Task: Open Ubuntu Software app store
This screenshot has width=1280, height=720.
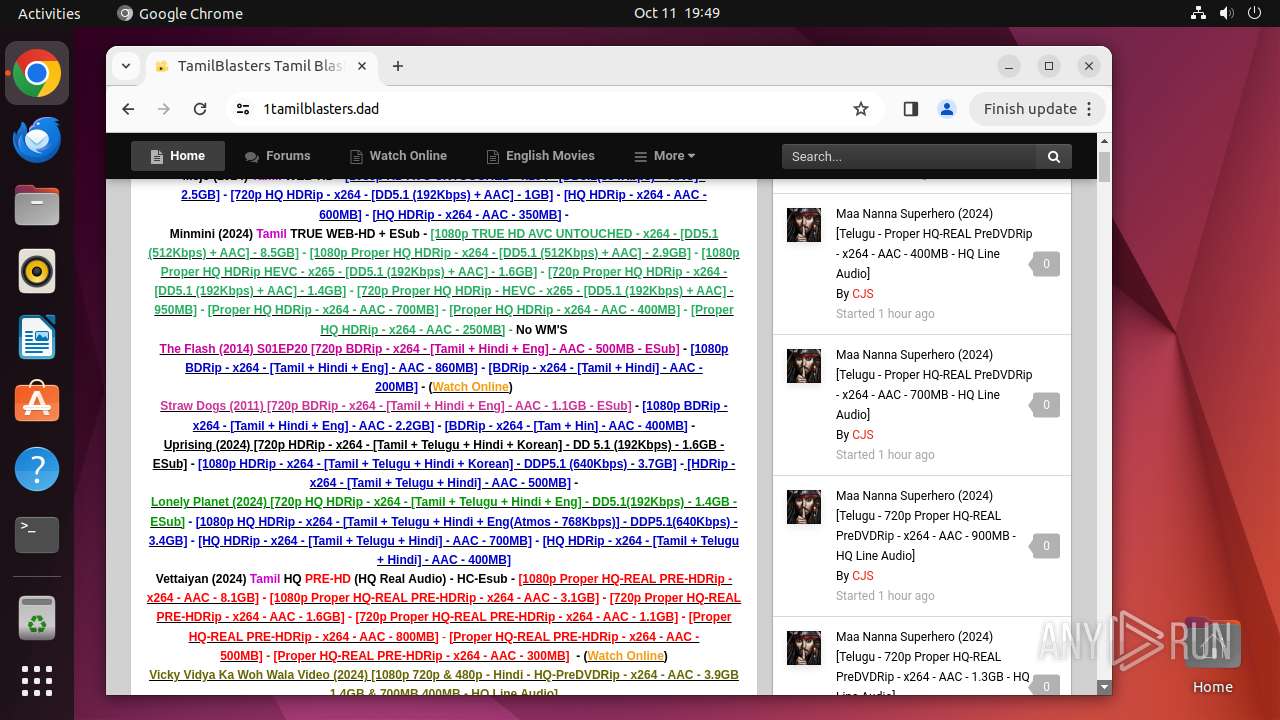Action: [x=37, y=404]
